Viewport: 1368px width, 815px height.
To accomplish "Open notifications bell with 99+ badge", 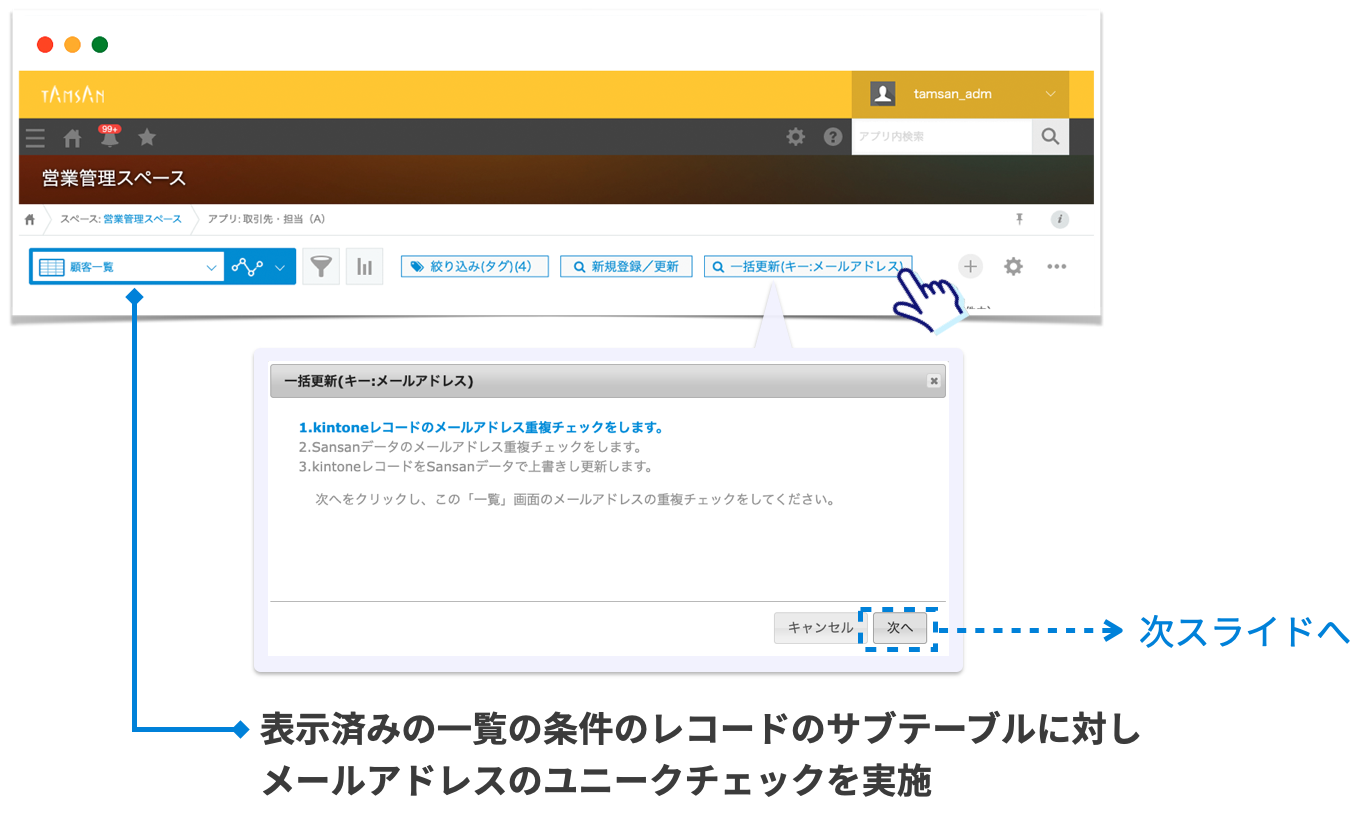I will point(109,139).
